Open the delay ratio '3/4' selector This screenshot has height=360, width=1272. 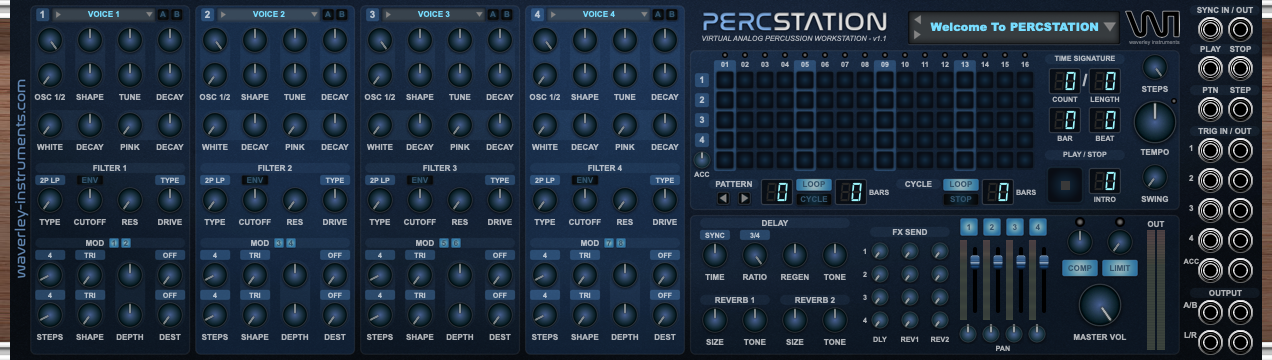754,235
